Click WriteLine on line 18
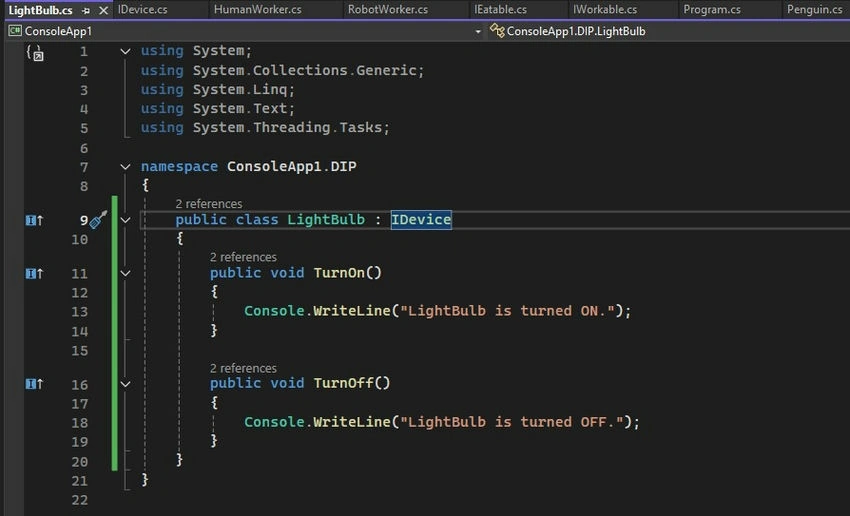This screenshot has width=850, height=516. click(x=352, y=422)
